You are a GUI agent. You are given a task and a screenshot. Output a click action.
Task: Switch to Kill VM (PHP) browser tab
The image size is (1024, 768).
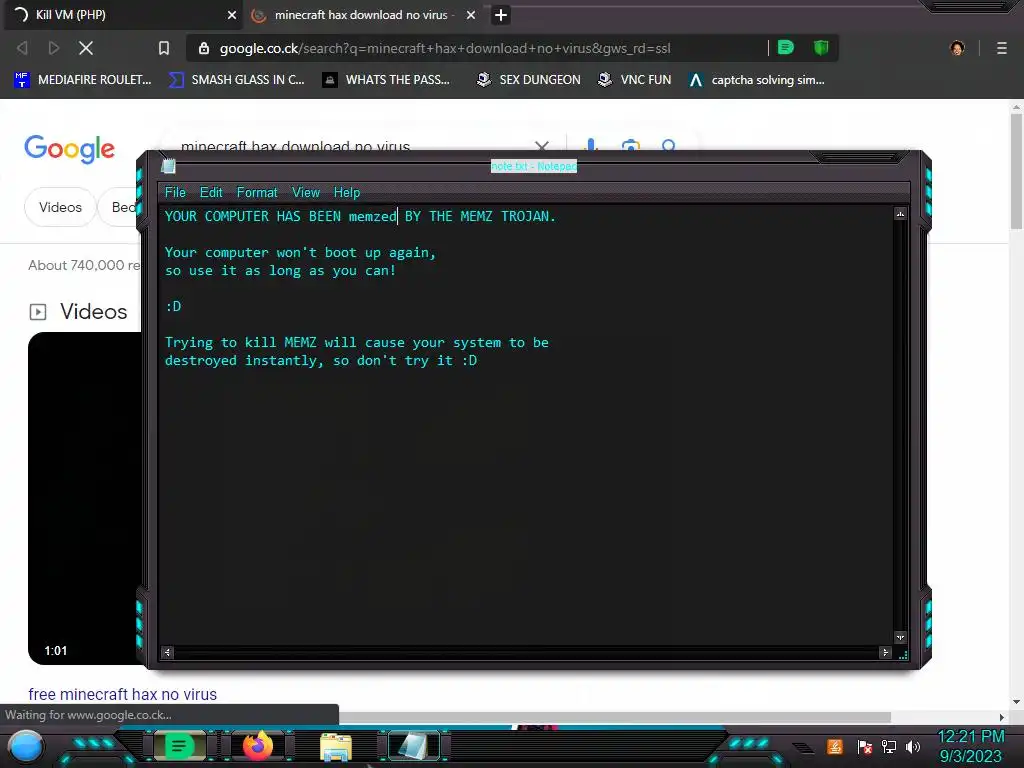(x=123, y=14)
